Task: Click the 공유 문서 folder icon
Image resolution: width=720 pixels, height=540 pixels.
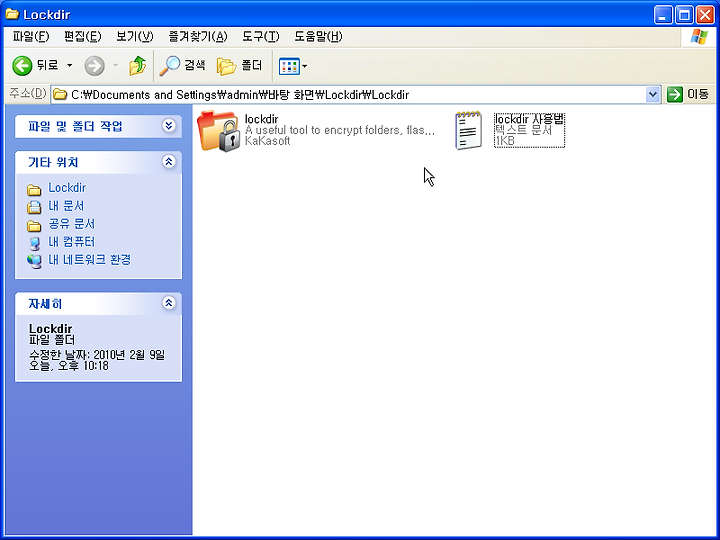Action: pos(34,225)
